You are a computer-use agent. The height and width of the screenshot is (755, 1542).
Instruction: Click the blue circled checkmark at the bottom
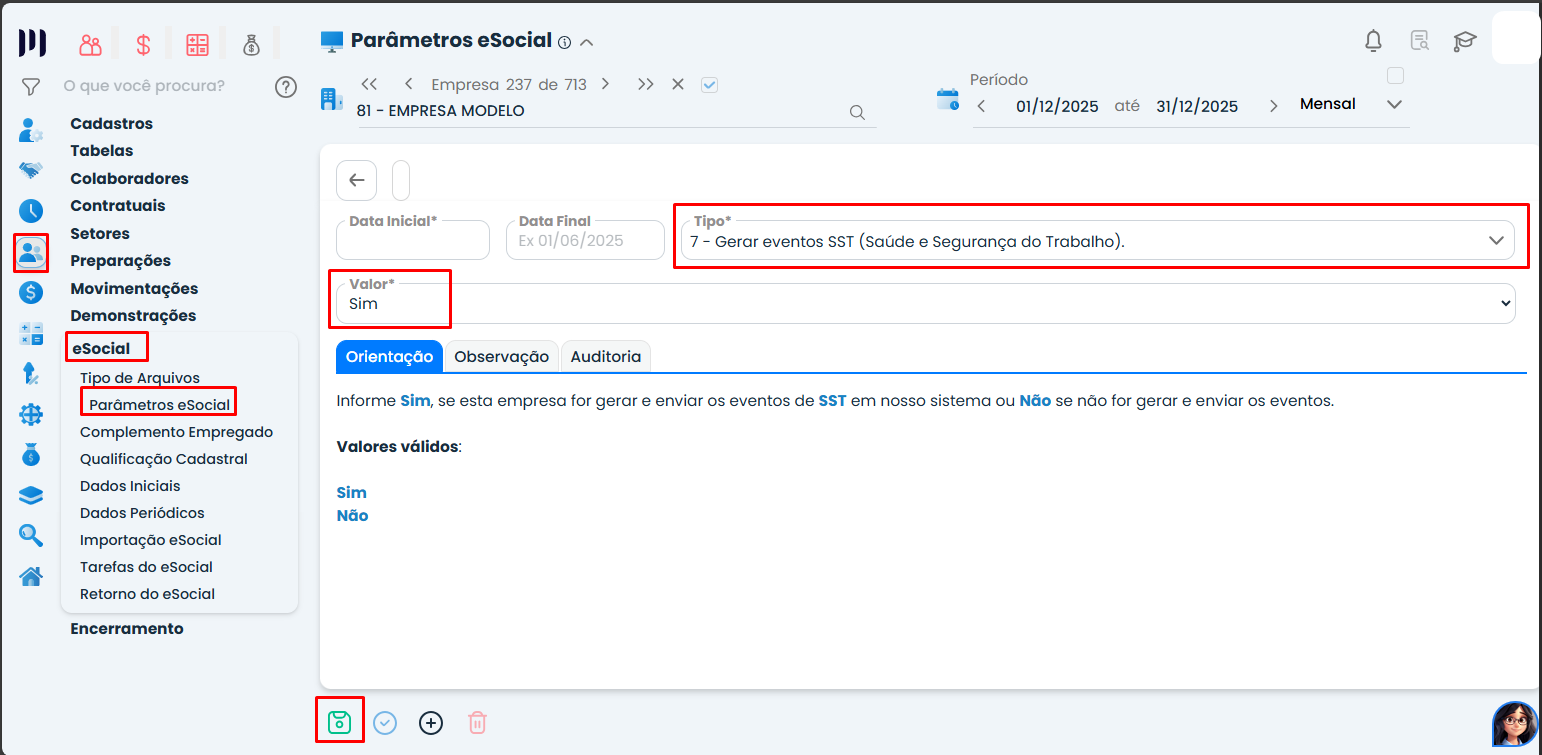[x=385, y=722]
